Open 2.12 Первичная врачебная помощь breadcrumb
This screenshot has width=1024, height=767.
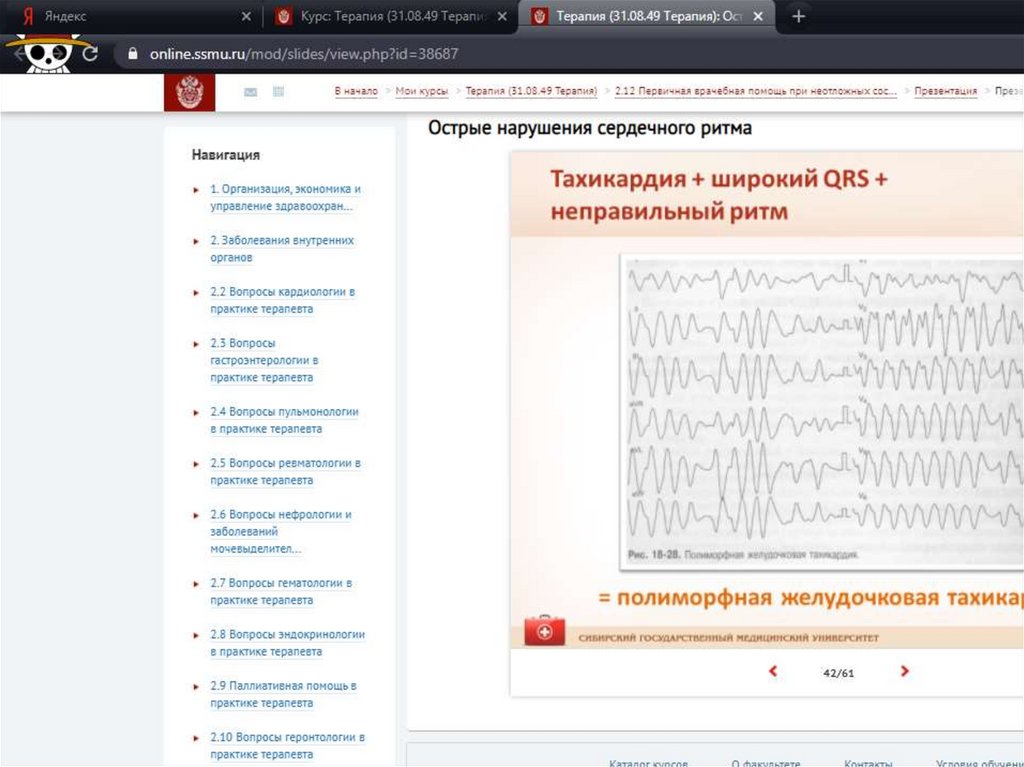tap(756, 91)
